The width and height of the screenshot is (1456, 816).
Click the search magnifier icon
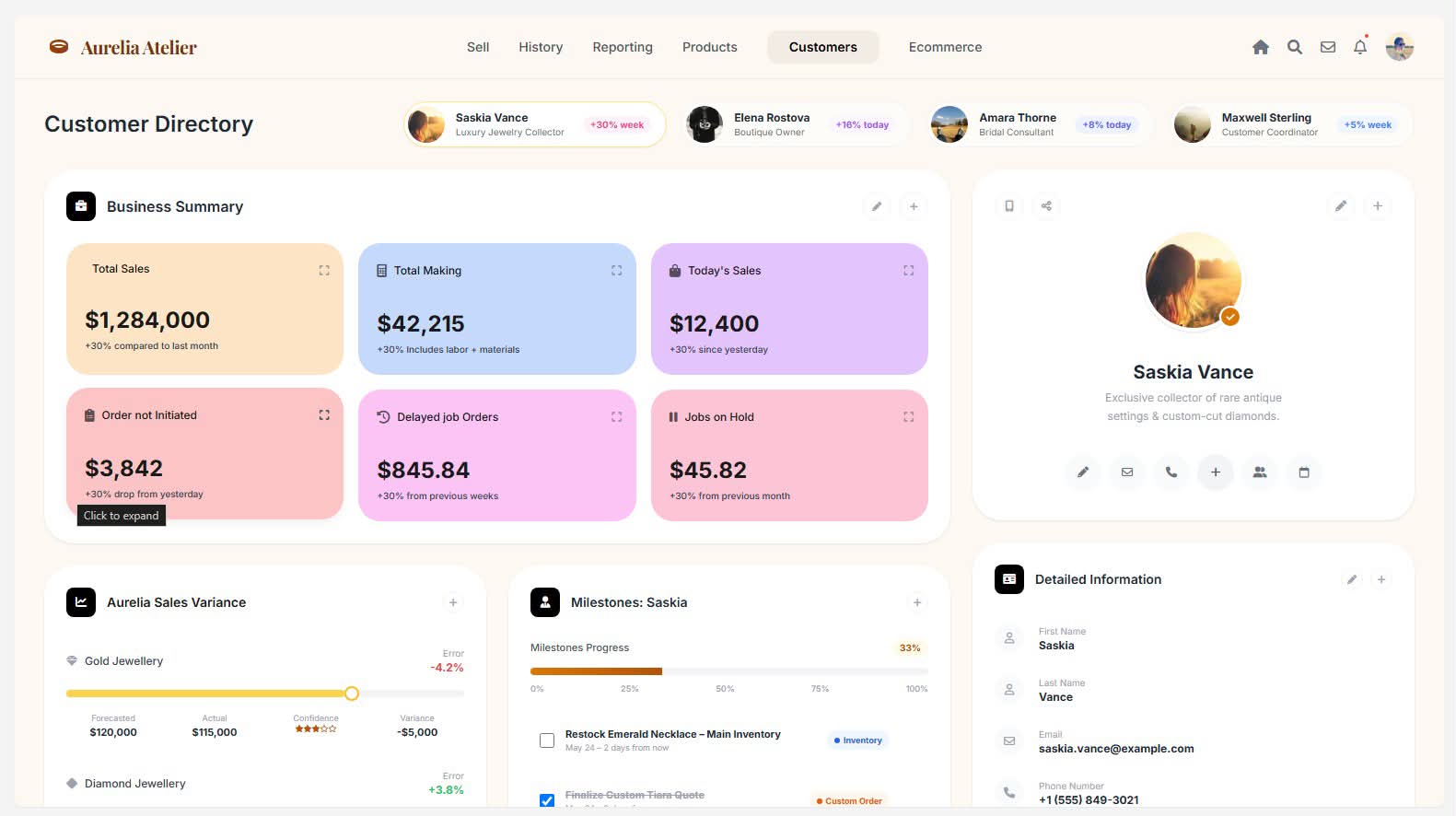click(1295, 47)
